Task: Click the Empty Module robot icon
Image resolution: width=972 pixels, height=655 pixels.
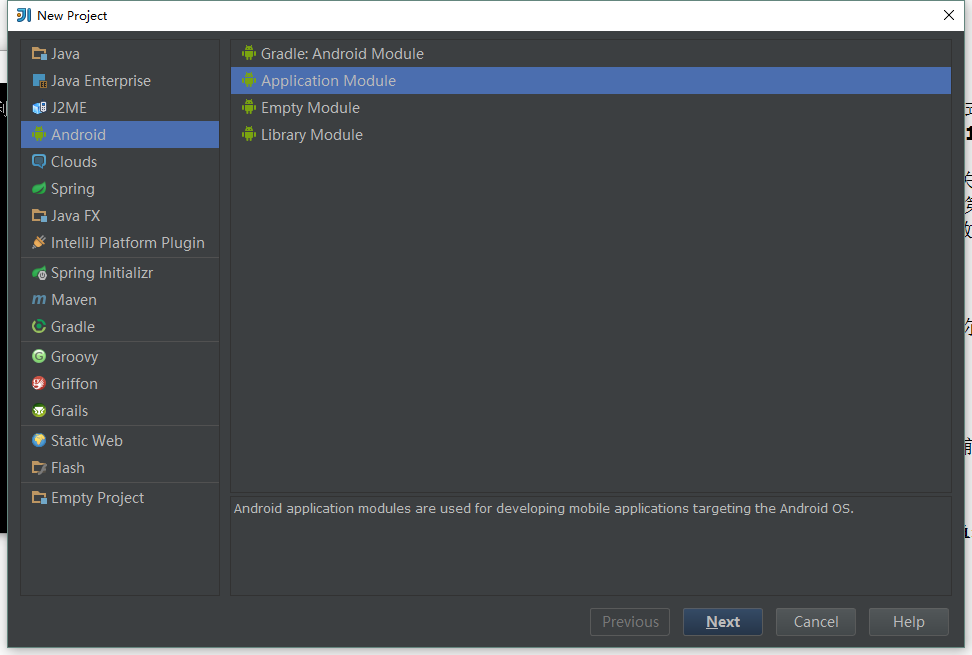Action: [249, 107]
